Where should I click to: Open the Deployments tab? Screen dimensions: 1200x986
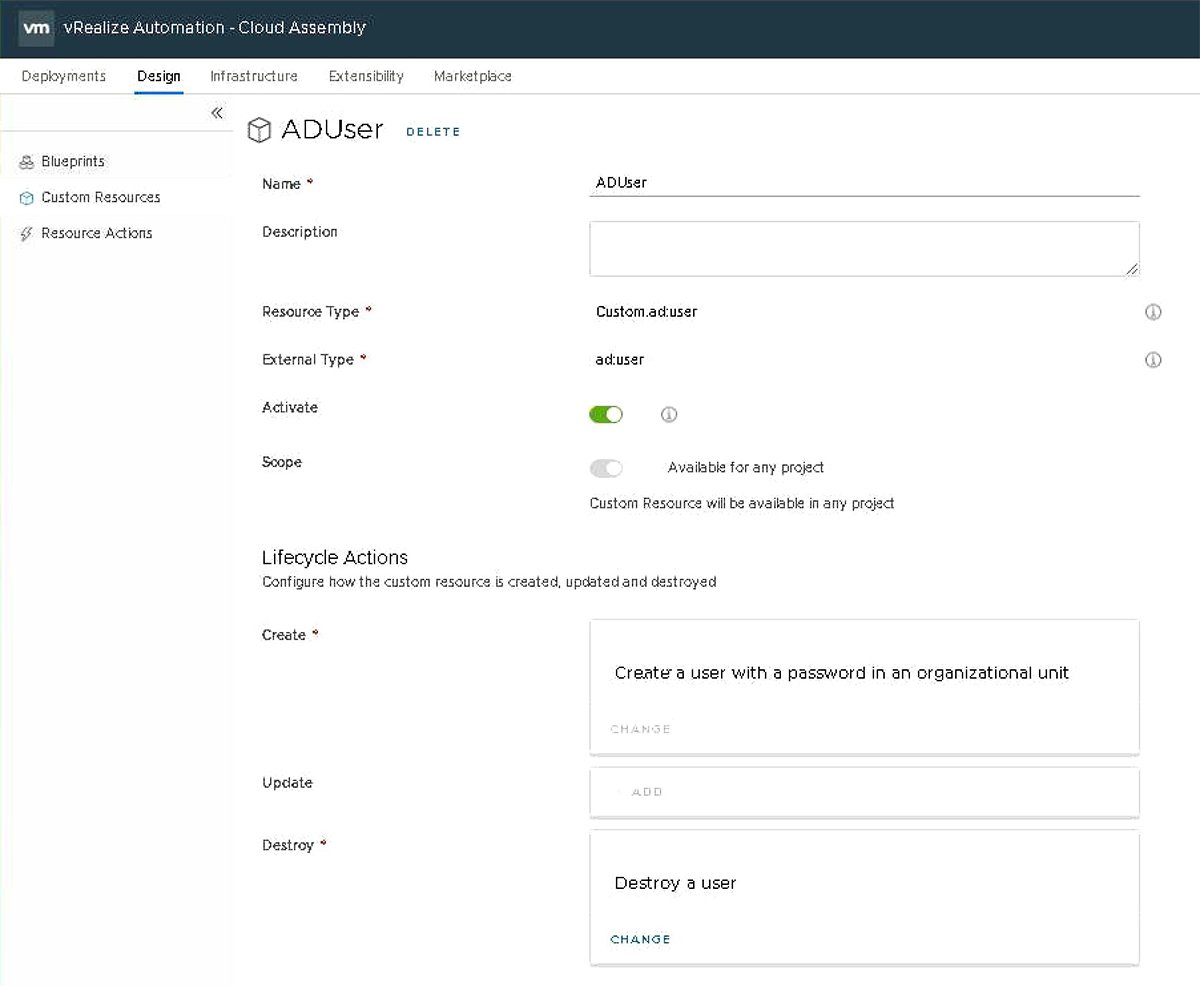point(63,76)
